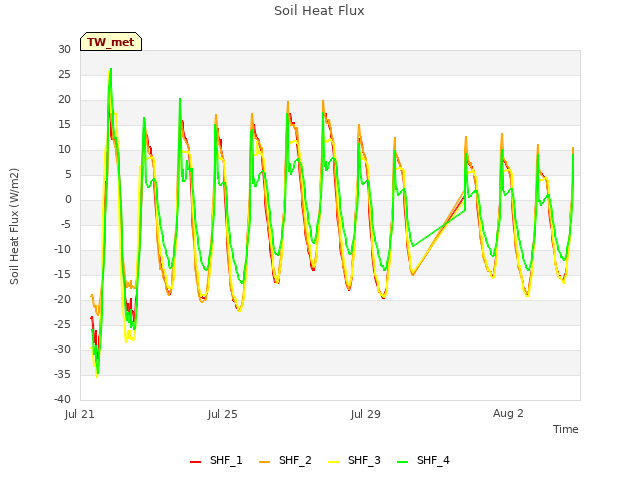
Task: Click the Aug 2 x-axis tick label
Action: coord(508,413)
